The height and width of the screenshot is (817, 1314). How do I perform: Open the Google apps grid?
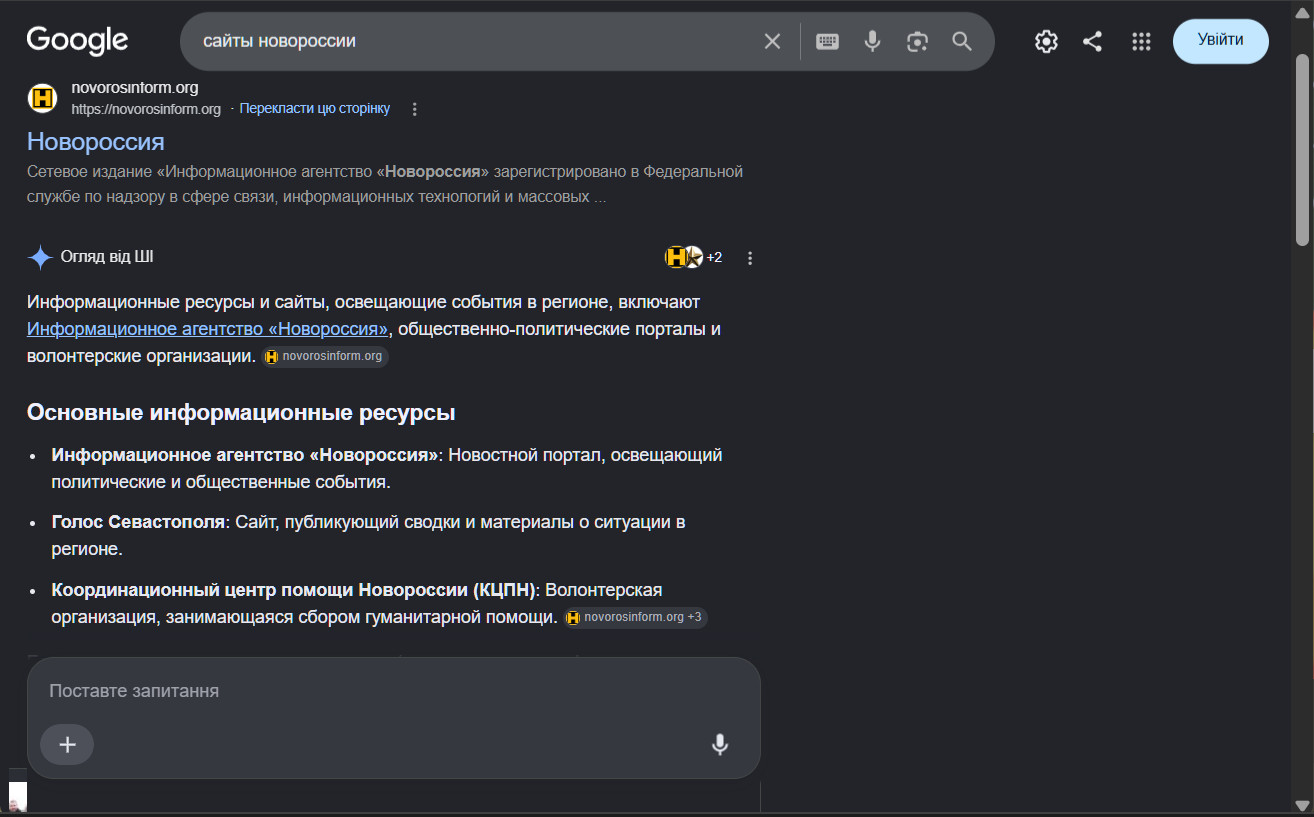click(x=1141, y=41)
